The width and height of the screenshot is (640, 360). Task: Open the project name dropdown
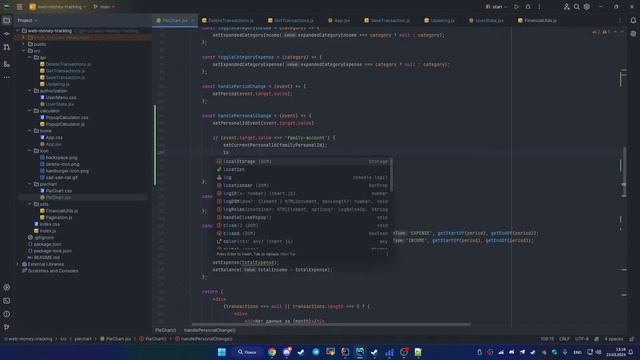(58, 7)
